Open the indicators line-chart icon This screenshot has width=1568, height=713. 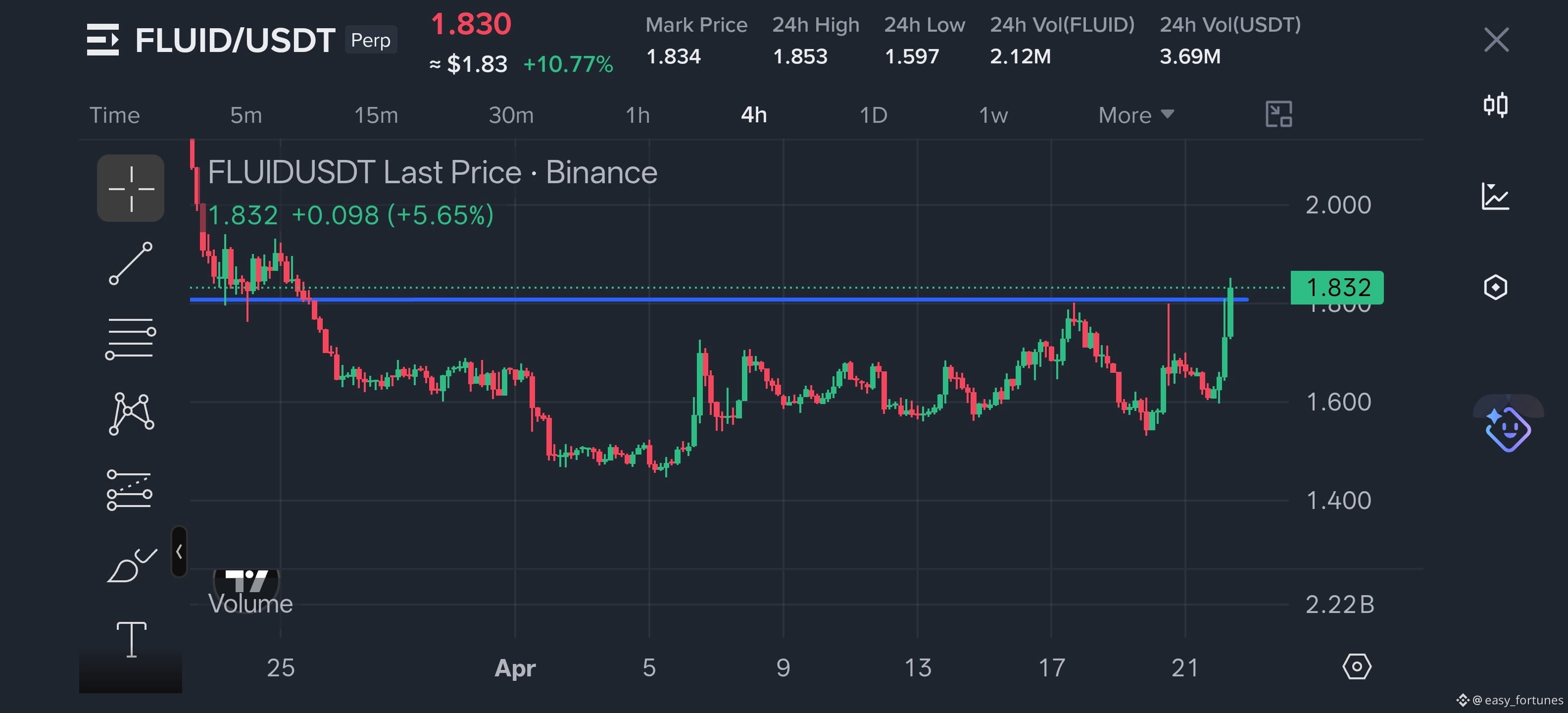(1496, 196)
